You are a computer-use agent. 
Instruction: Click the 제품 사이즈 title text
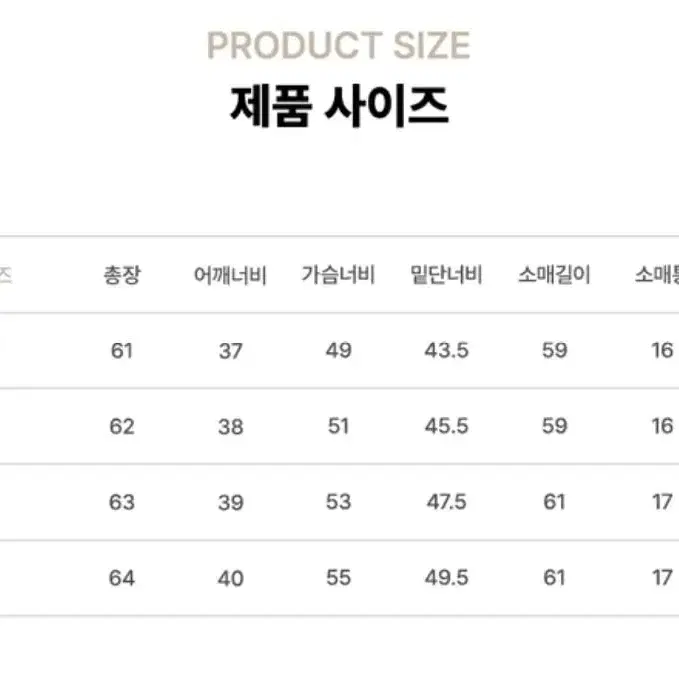pos(339,107)
